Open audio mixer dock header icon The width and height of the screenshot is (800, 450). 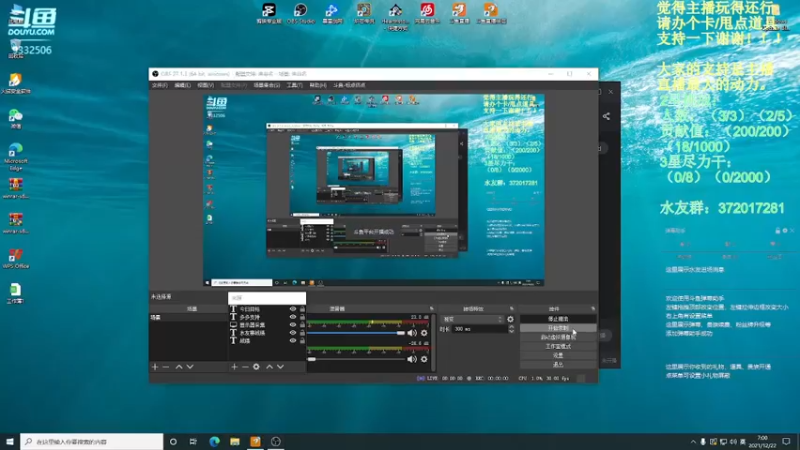coord(432,309)
